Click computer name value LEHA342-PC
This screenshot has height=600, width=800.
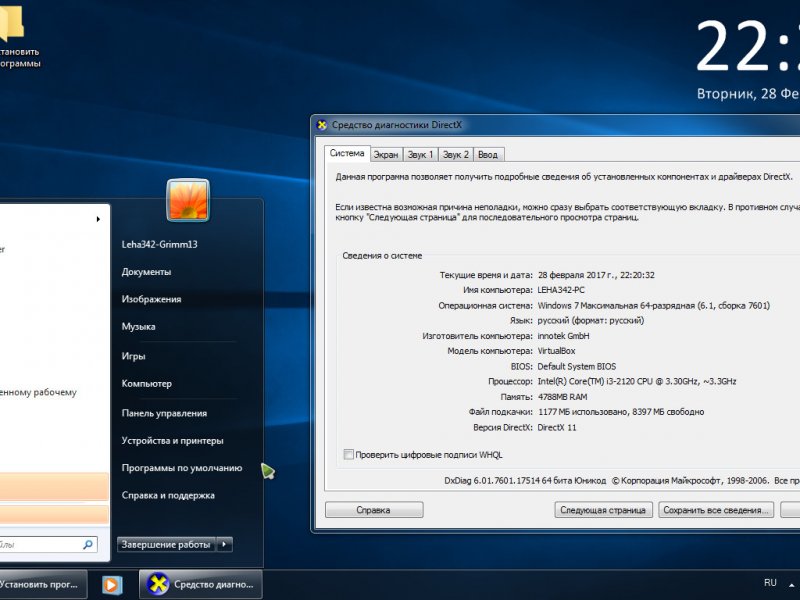pos(561,290)
